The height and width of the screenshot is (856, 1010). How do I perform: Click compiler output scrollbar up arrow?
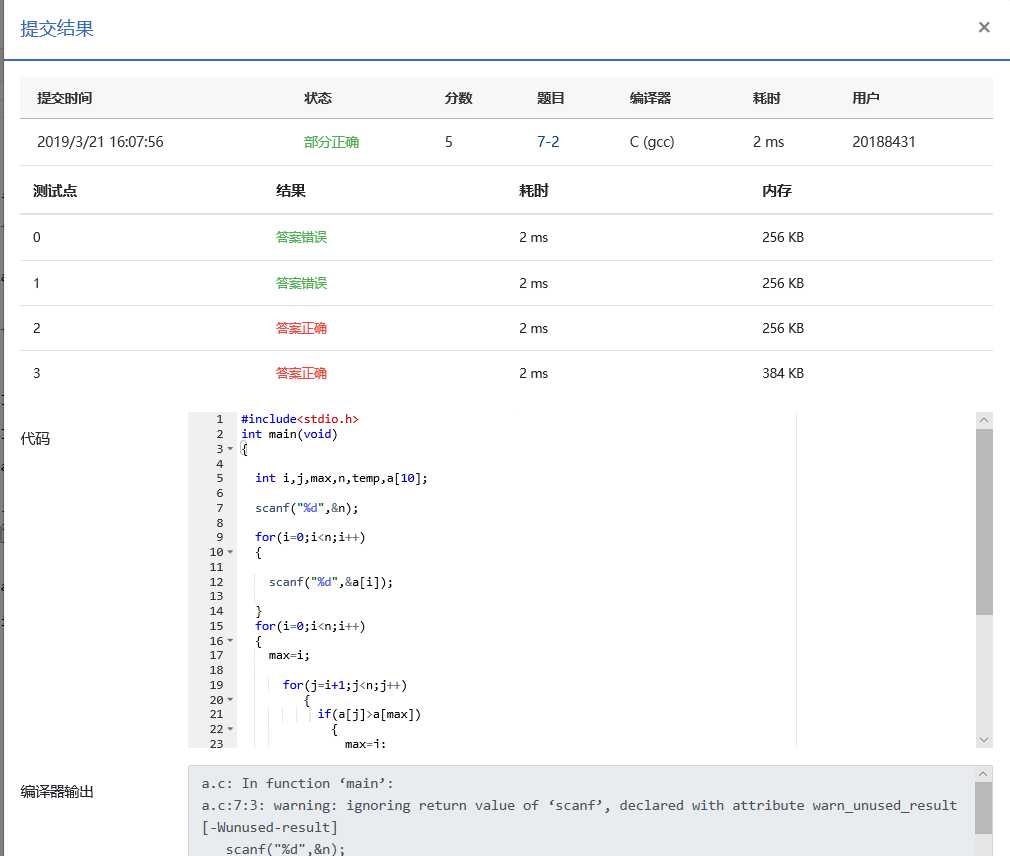[x=983, y=774]
